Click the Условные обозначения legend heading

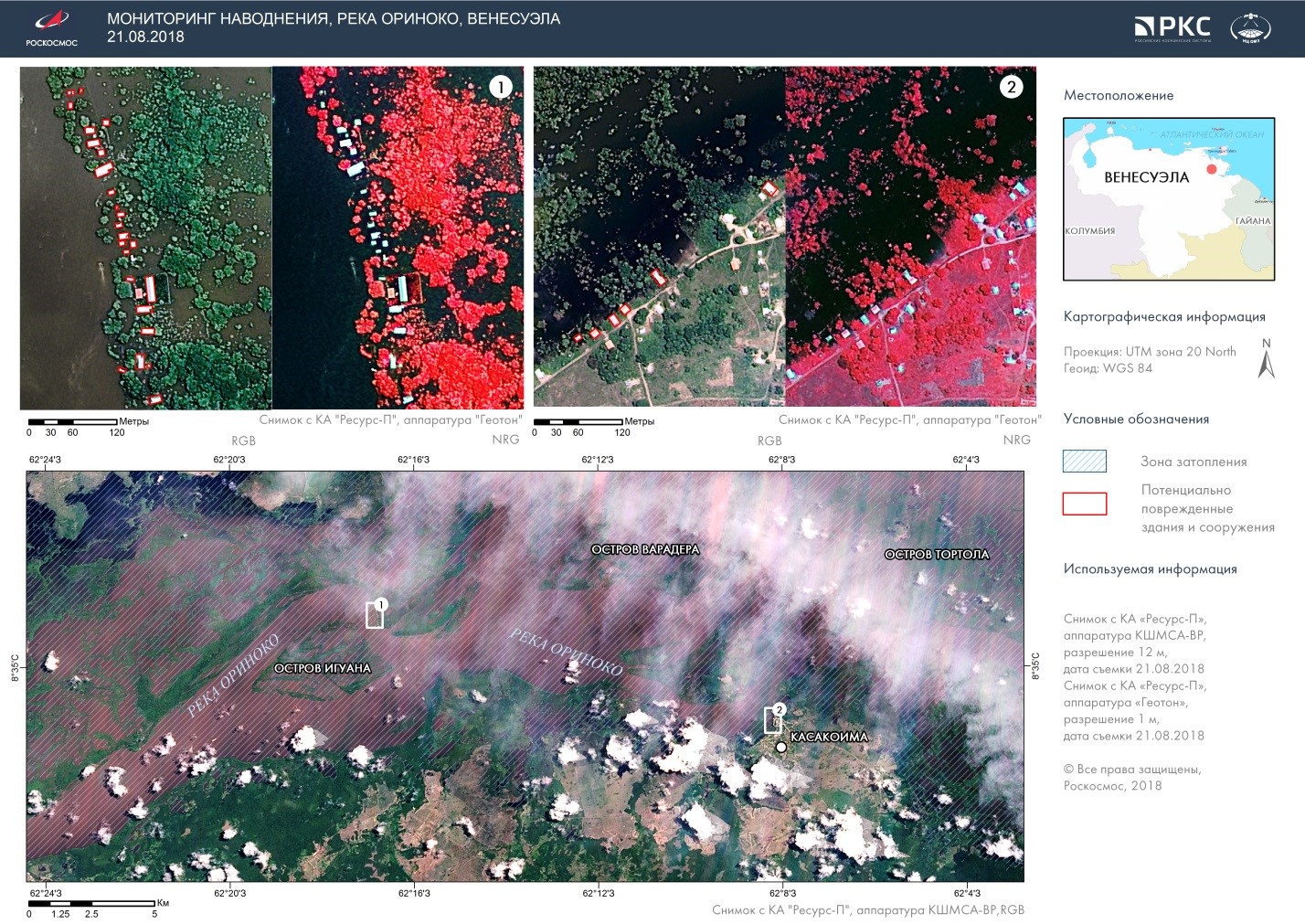[1136, 419]
